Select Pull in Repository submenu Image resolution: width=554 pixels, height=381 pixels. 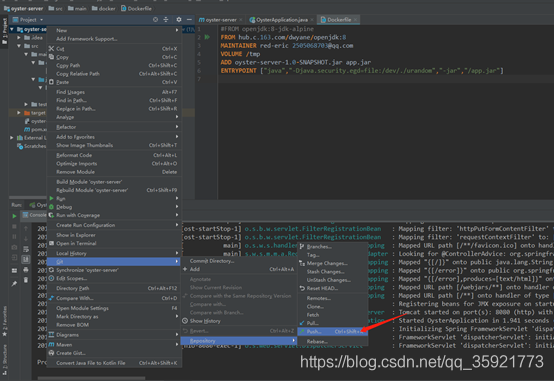pyautogui.click(x=333, y=323)
